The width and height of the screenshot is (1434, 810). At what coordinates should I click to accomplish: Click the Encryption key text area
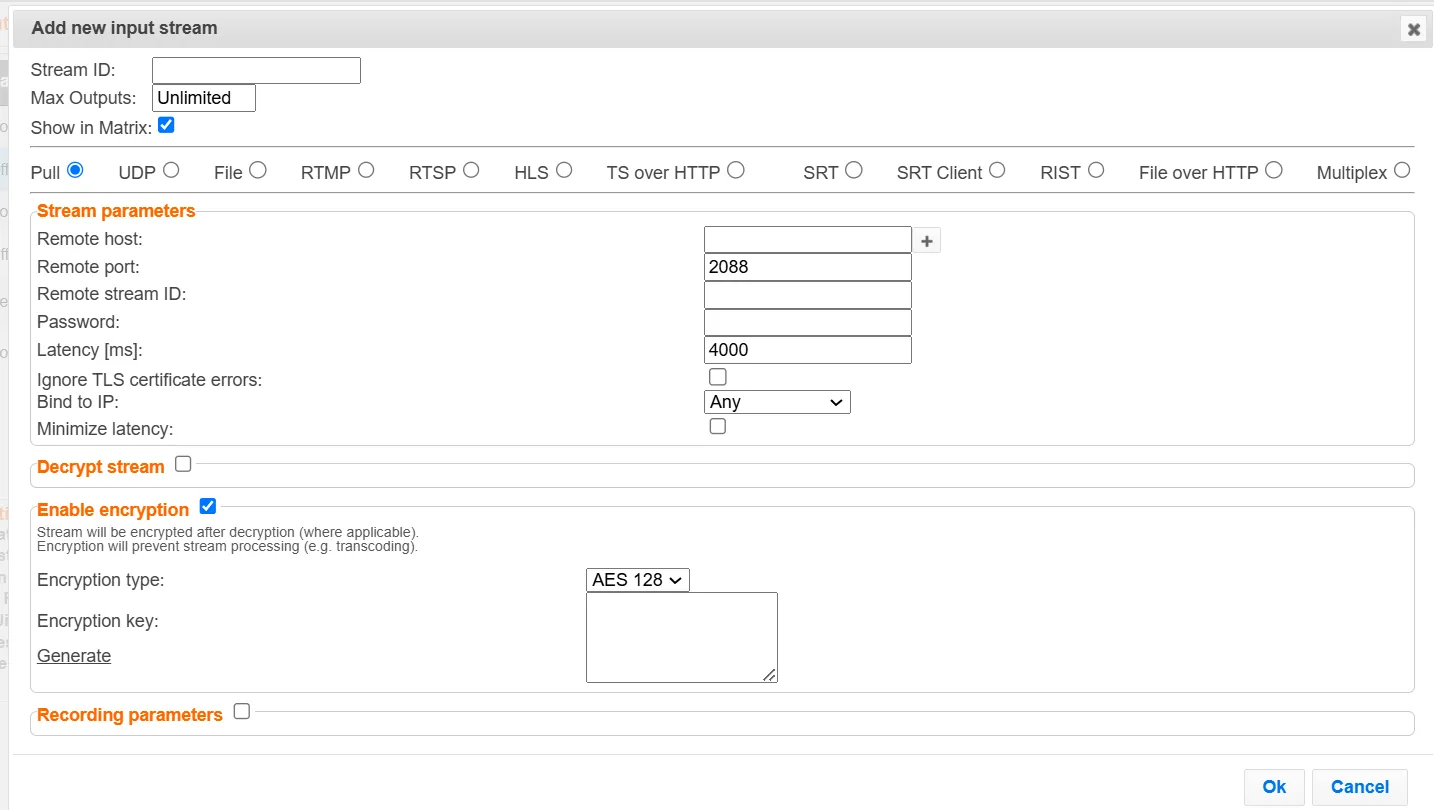click(682, 638)
